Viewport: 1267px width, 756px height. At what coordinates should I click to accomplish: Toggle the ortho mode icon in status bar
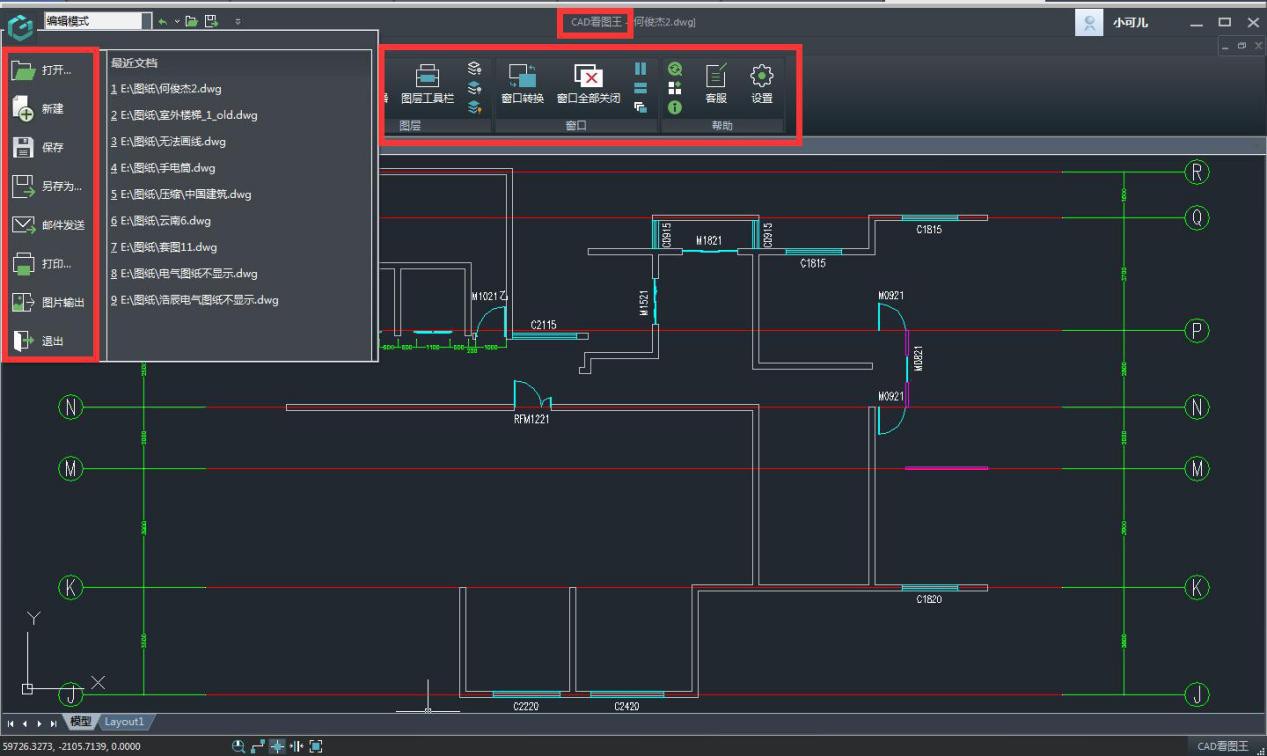tap(258, 746)
